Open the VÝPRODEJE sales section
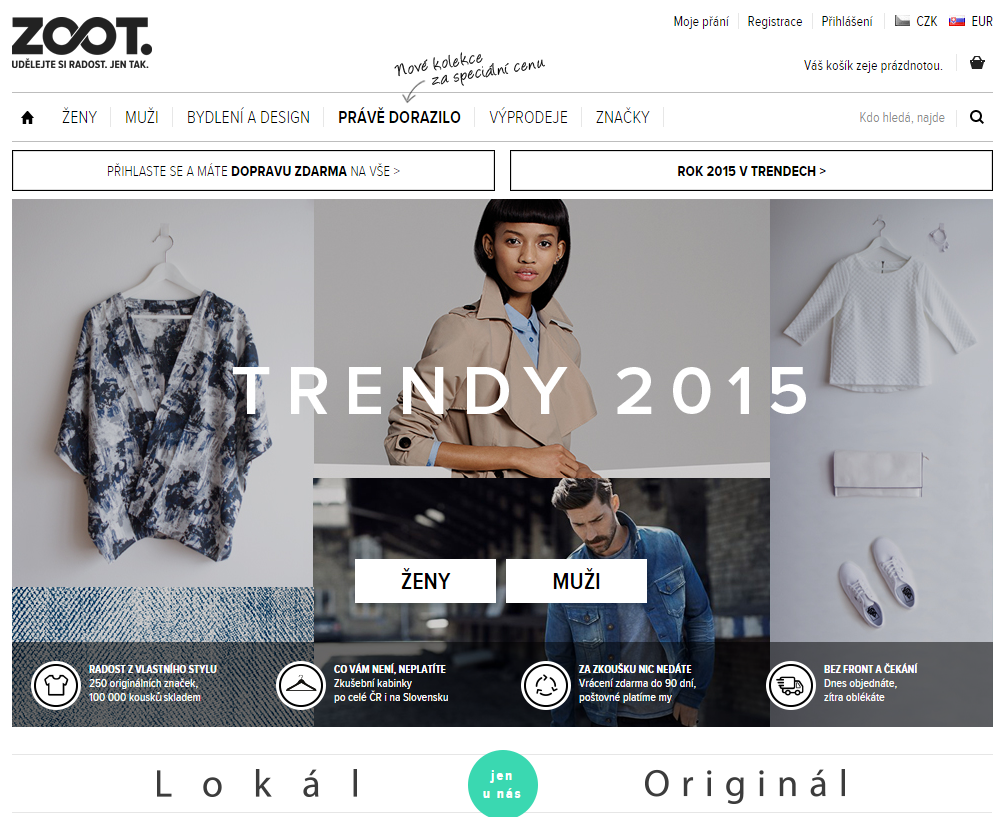Viewport: 1007px width, 817px height. click(x=528, y=118)
